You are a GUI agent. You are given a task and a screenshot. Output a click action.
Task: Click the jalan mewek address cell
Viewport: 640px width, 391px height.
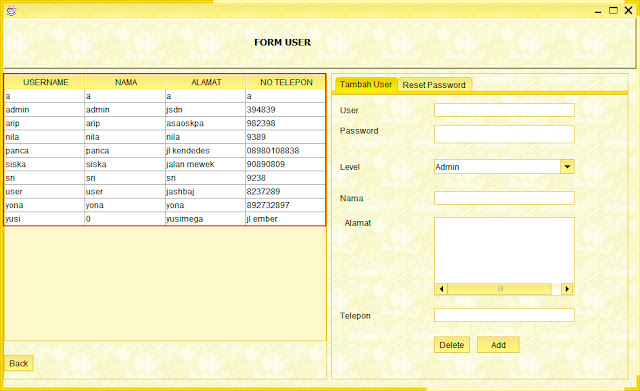point(205,164)
